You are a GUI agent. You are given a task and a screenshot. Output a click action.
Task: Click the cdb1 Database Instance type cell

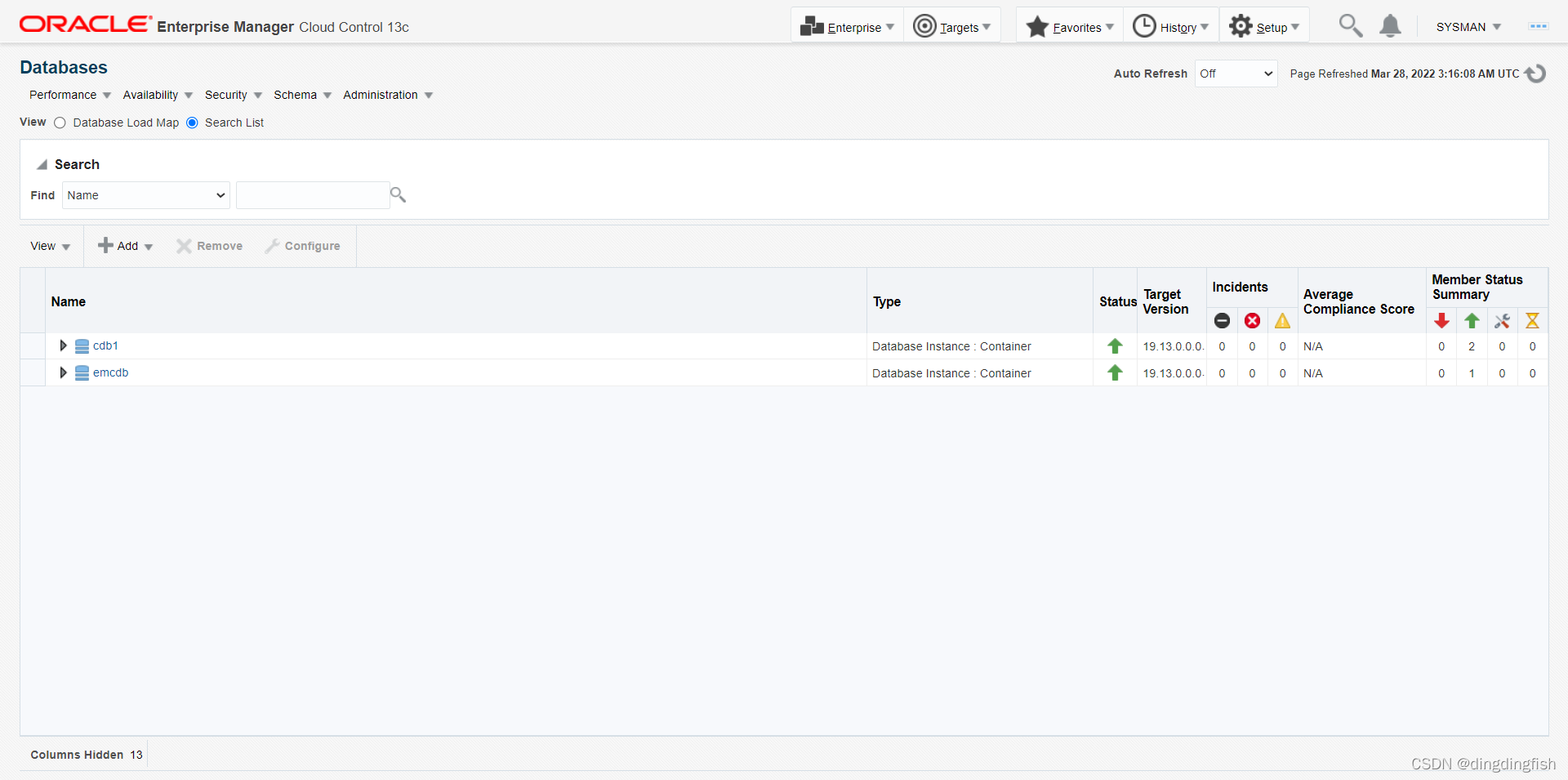[x=951, y=346]
